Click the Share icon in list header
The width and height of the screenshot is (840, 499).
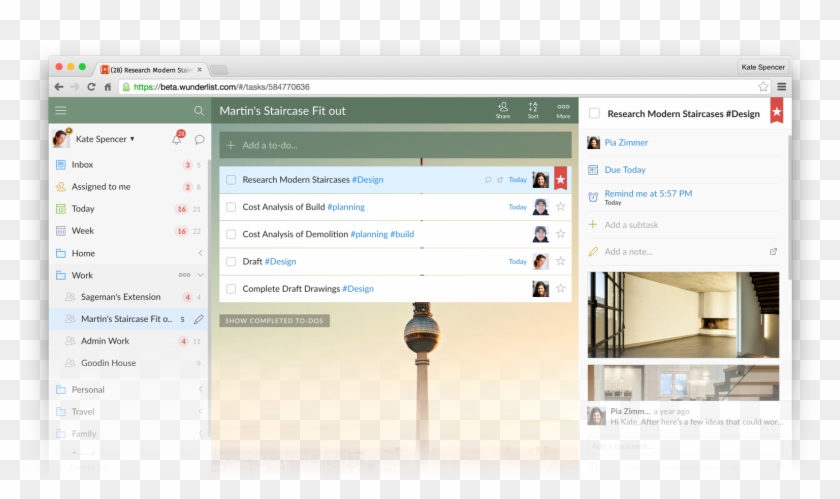pyautogui.click(x=502, y=110)
